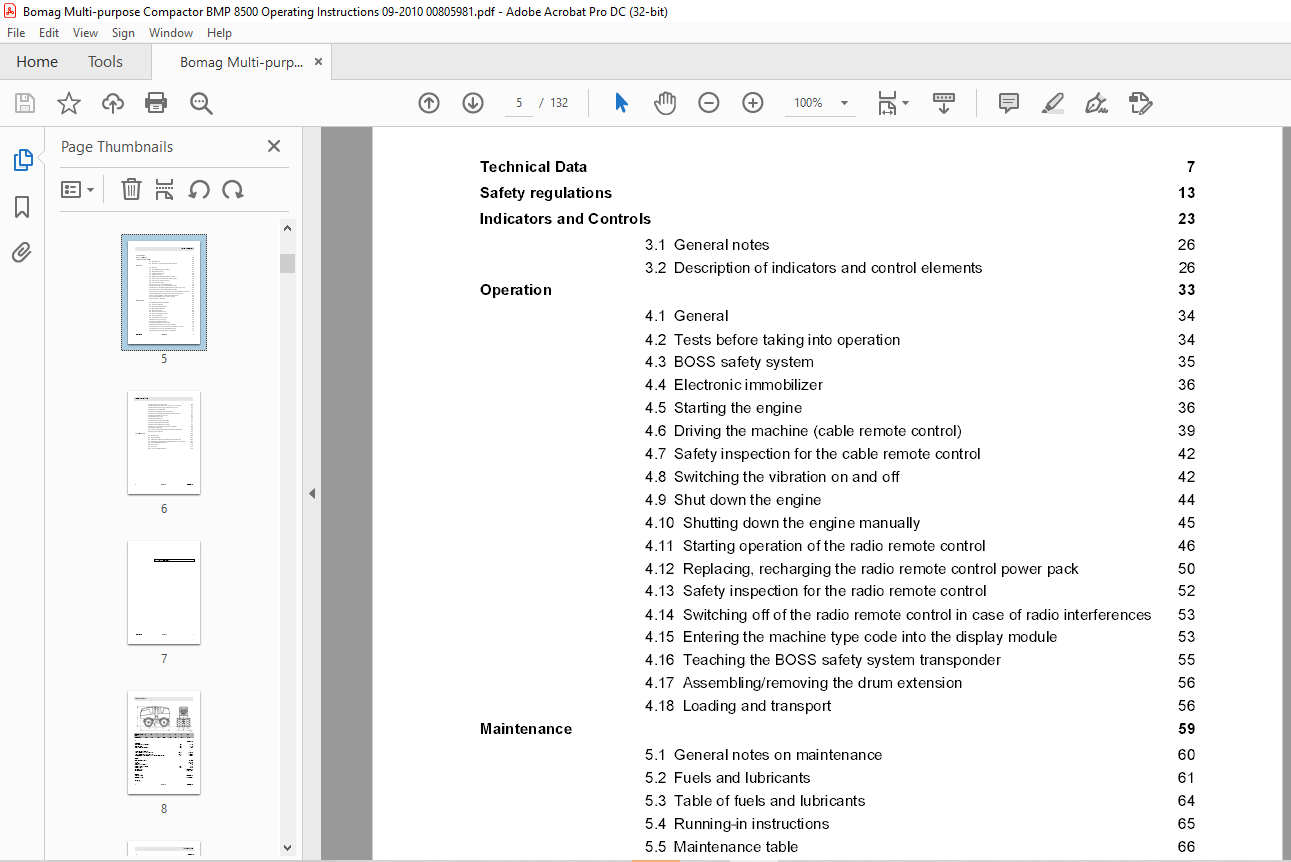Click '4.5 Starting the engine' entry
This screenshot has height=862, width=1291.
(723, 408)
